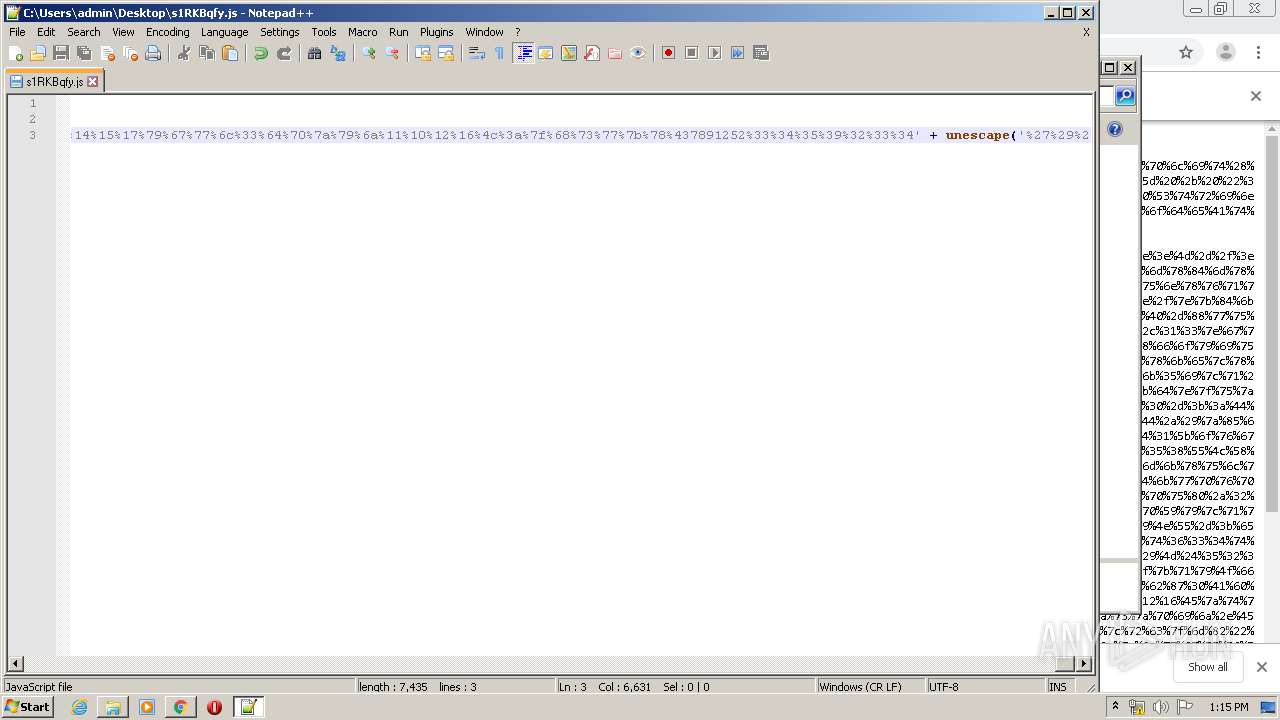Click the Copy toolbar icon
This screenshot has width=1280, height=720.
[207, 53]
